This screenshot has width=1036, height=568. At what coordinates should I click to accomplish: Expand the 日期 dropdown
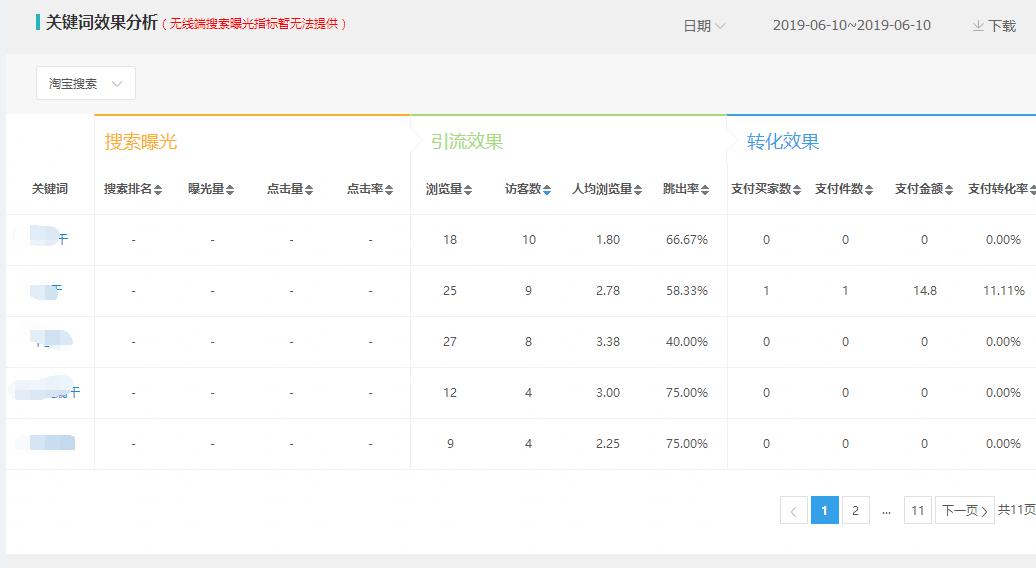coord(704,26)
